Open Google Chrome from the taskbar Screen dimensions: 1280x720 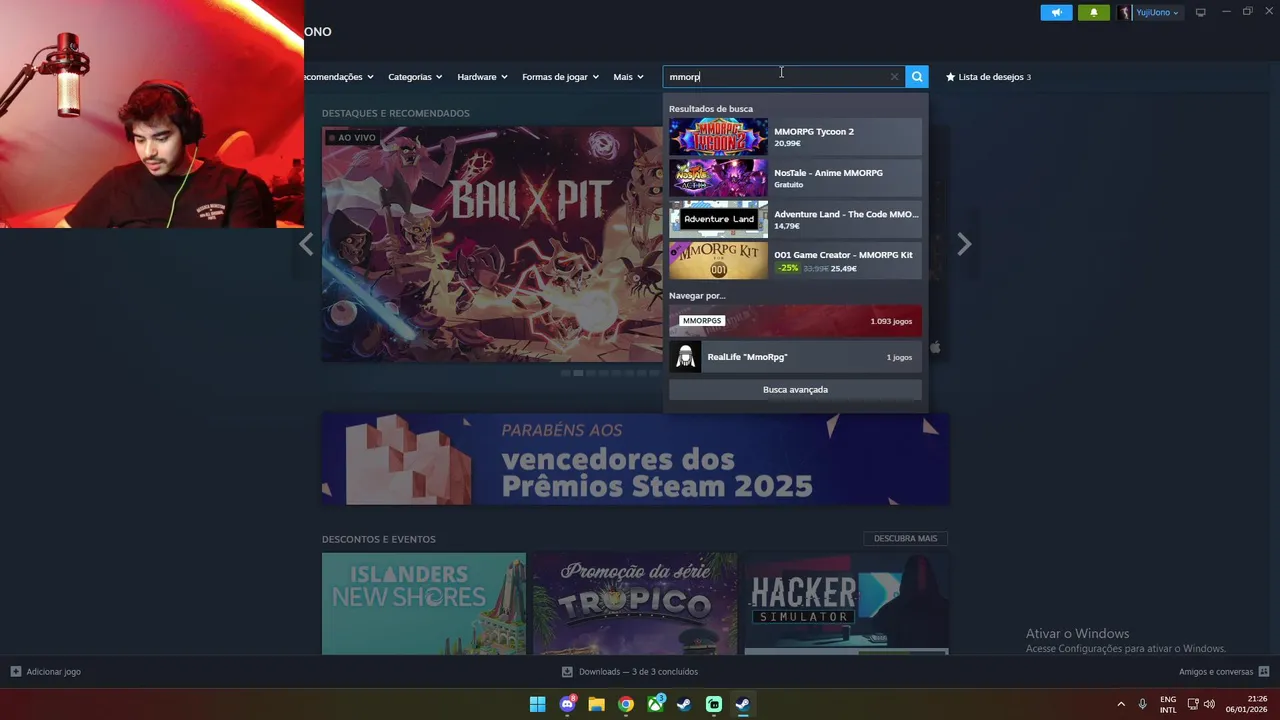[x=625, y=704]
